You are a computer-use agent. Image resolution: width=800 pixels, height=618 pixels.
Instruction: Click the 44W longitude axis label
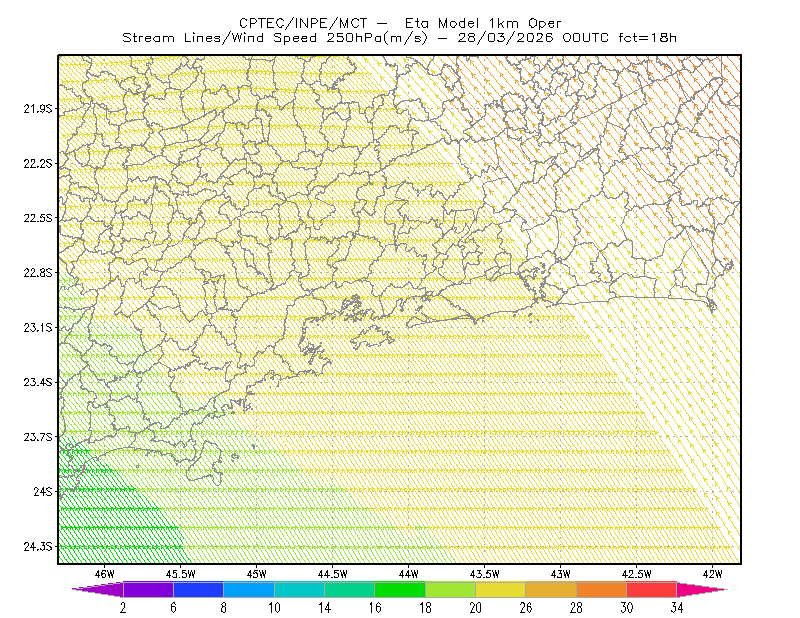[409, 574]
